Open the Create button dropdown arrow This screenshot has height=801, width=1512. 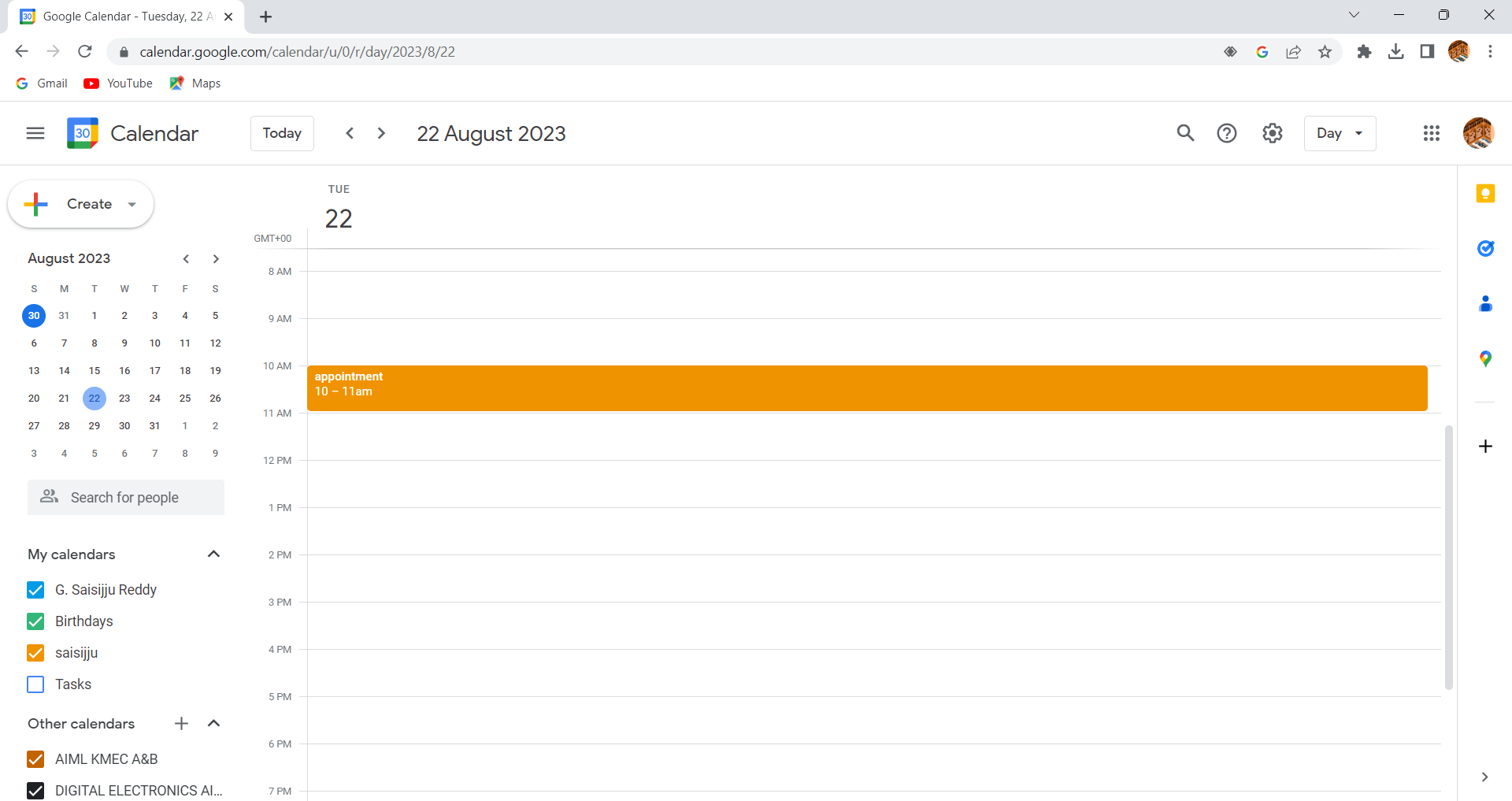click(x=131, y=204)
